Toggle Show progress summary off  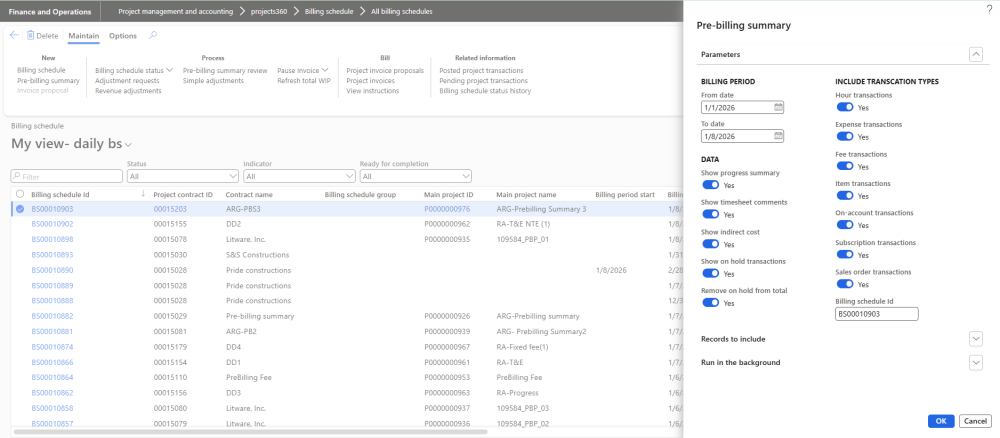click(x=711, y=185)
